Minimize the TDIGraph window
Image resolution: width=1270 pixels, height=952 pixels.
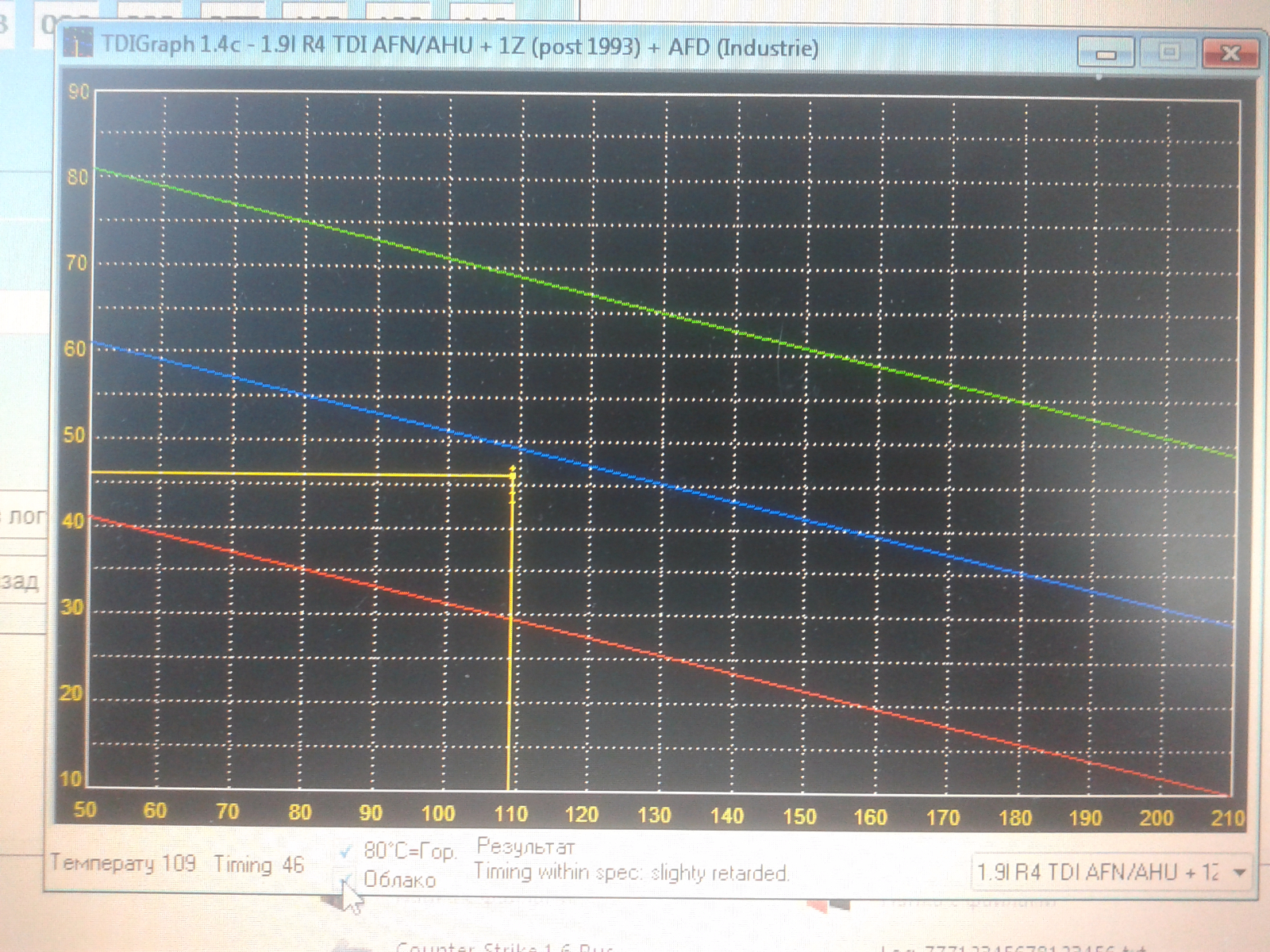coord(1105,53)
